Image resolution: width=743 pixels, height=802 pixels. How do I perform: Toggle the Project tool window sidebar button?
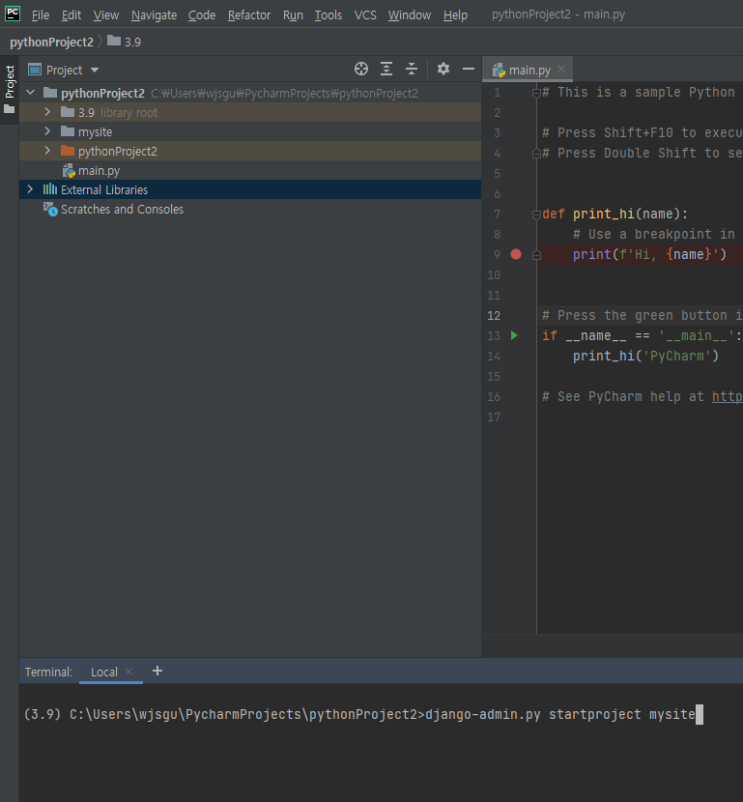tap(10, 90)
